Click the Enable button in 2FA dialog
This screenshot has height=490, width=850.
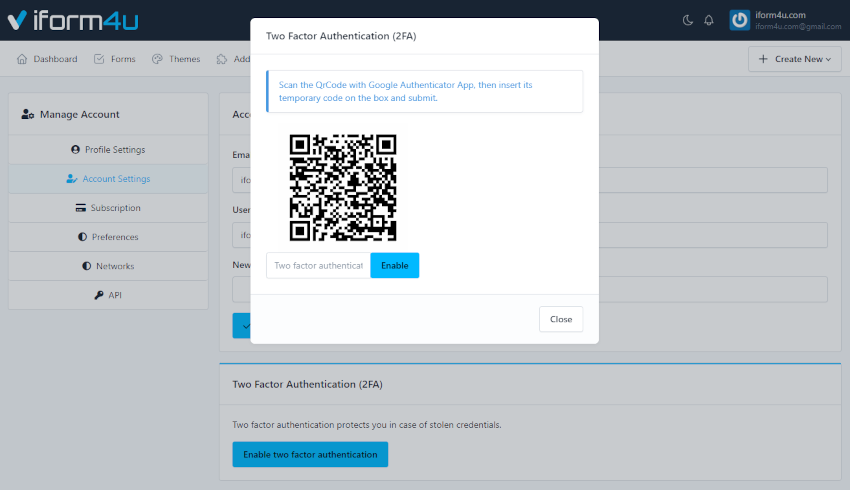[x=395, y=266]
